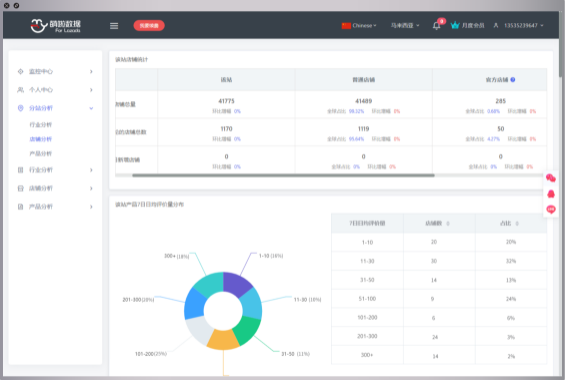
Task: Open the notification bell icon
Action: point(436,26)
